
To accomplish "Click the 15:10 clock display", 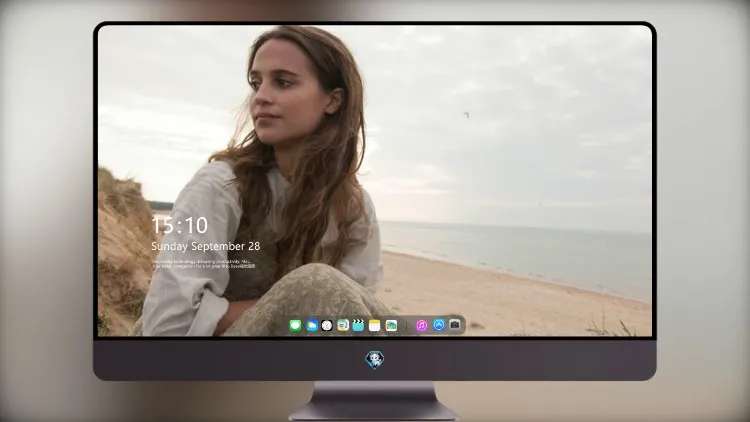I will coord(180,225).
